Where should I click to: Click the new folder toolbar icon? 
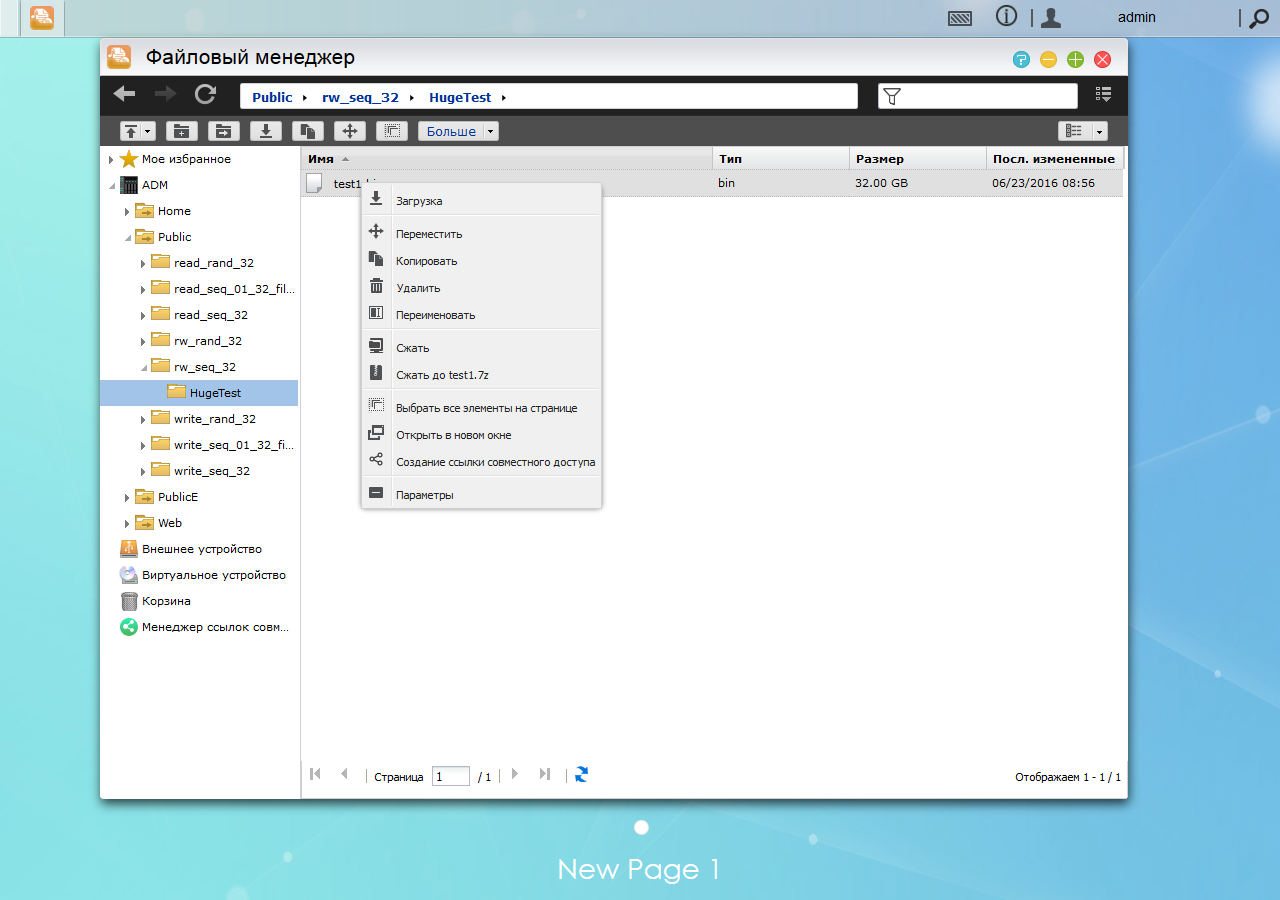pyautogui.click(x=181, y=131)
